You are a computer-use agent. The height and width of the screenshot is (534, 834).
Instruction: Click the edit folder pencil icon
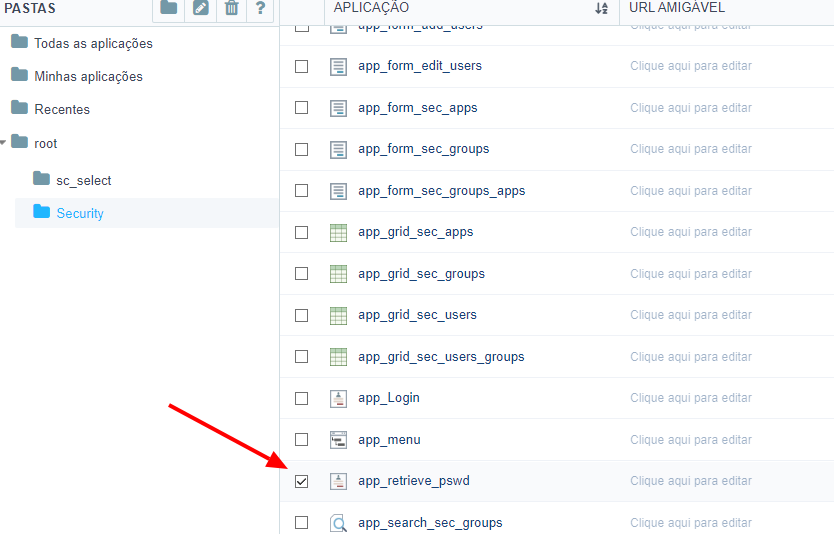(200, 9)
